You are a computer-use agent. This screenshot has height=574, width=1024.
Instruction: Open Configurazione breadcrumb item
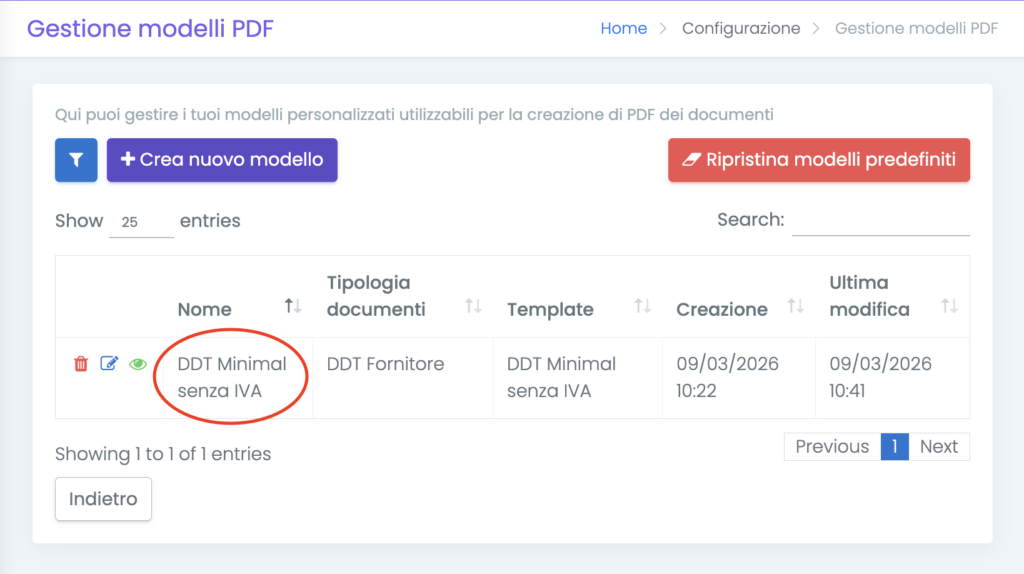coord(741,28)
